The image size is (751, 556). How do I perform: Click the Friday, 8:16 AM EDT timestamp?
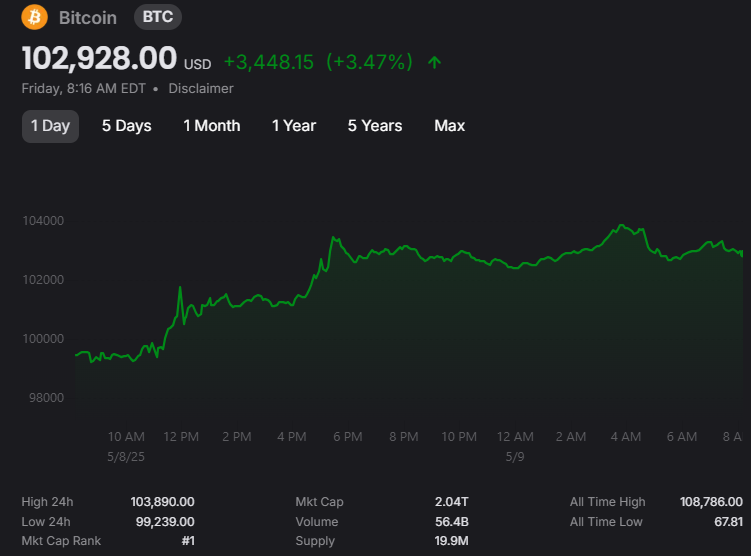pos(83,89)
